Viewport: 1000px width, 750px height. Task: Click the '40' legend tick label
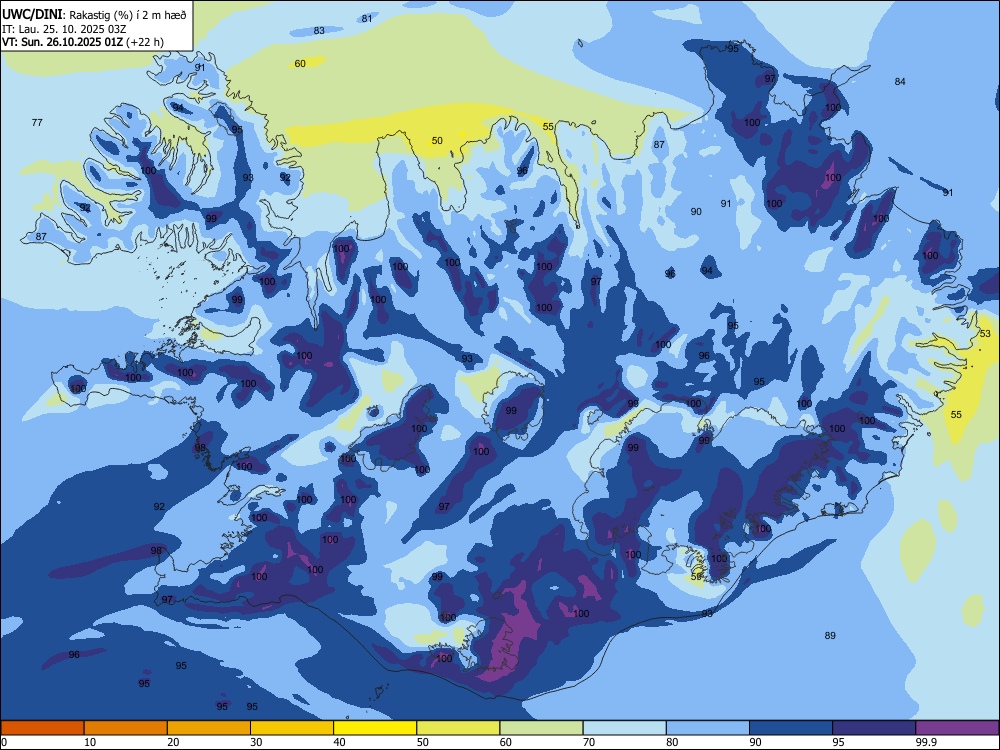(339, 742)
